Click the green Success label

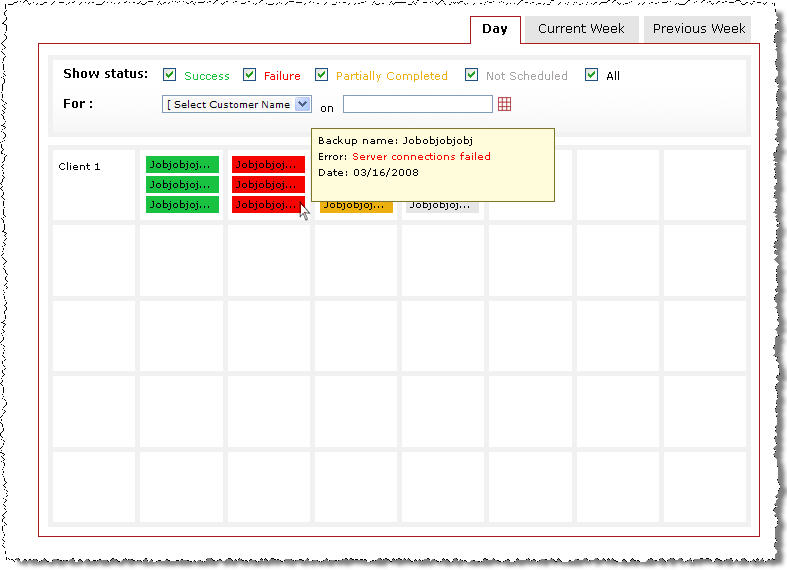pos(207,76)
